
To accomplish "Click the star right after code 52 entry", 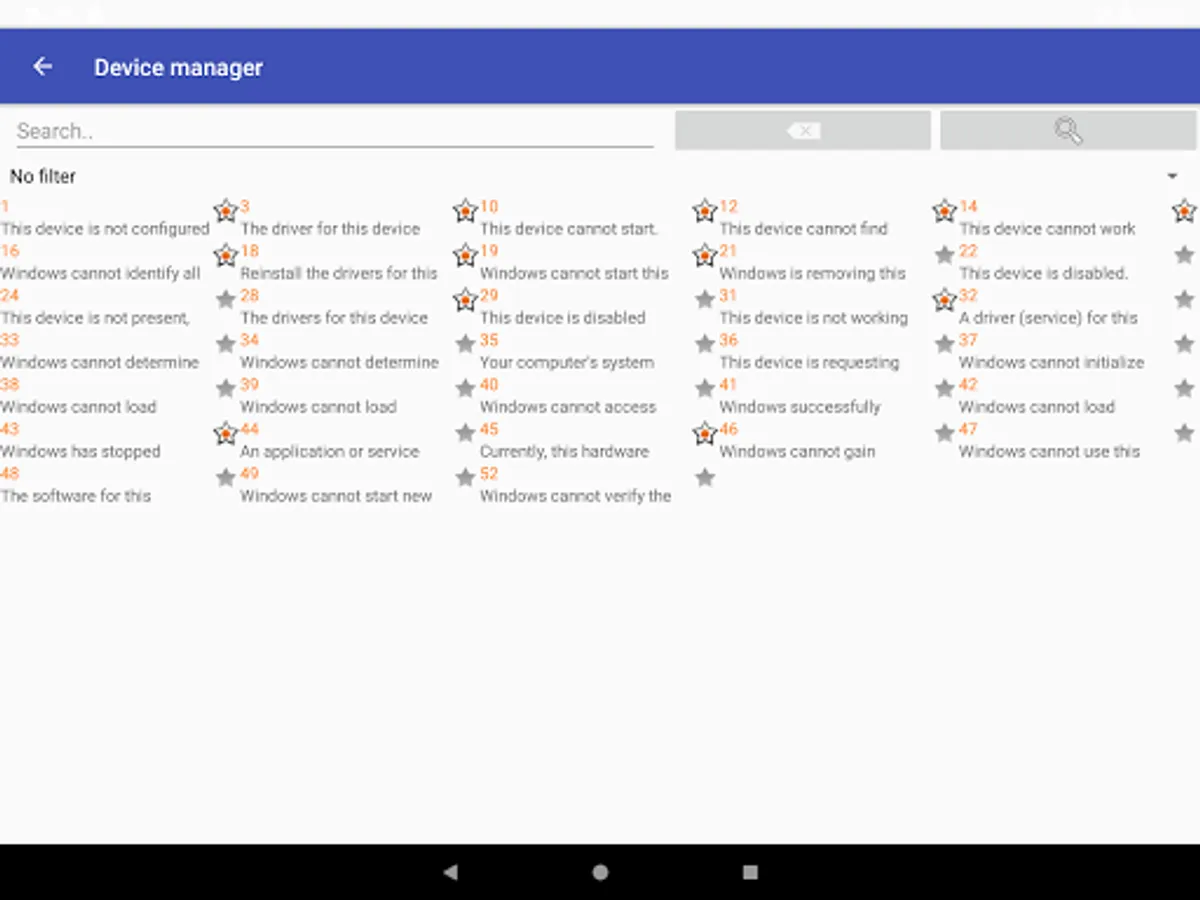I will tap(705, 477).
